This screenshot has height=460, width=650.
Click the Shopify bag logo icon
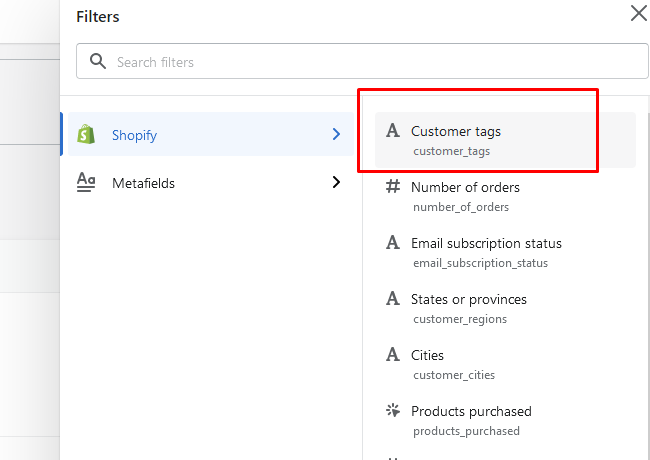point(87,134)
